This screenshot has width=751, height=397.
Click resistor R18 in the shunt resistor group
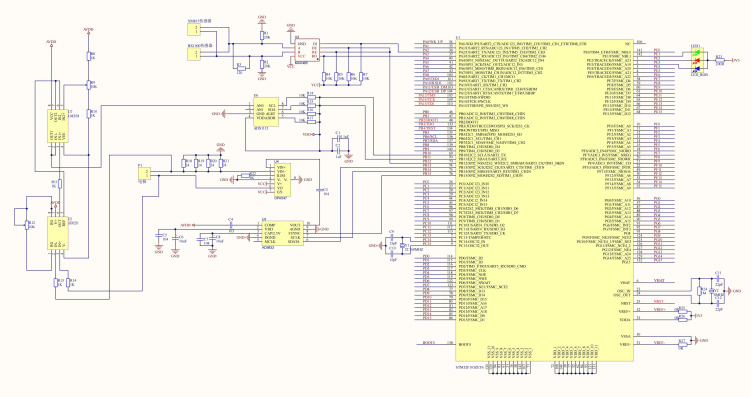183,163
